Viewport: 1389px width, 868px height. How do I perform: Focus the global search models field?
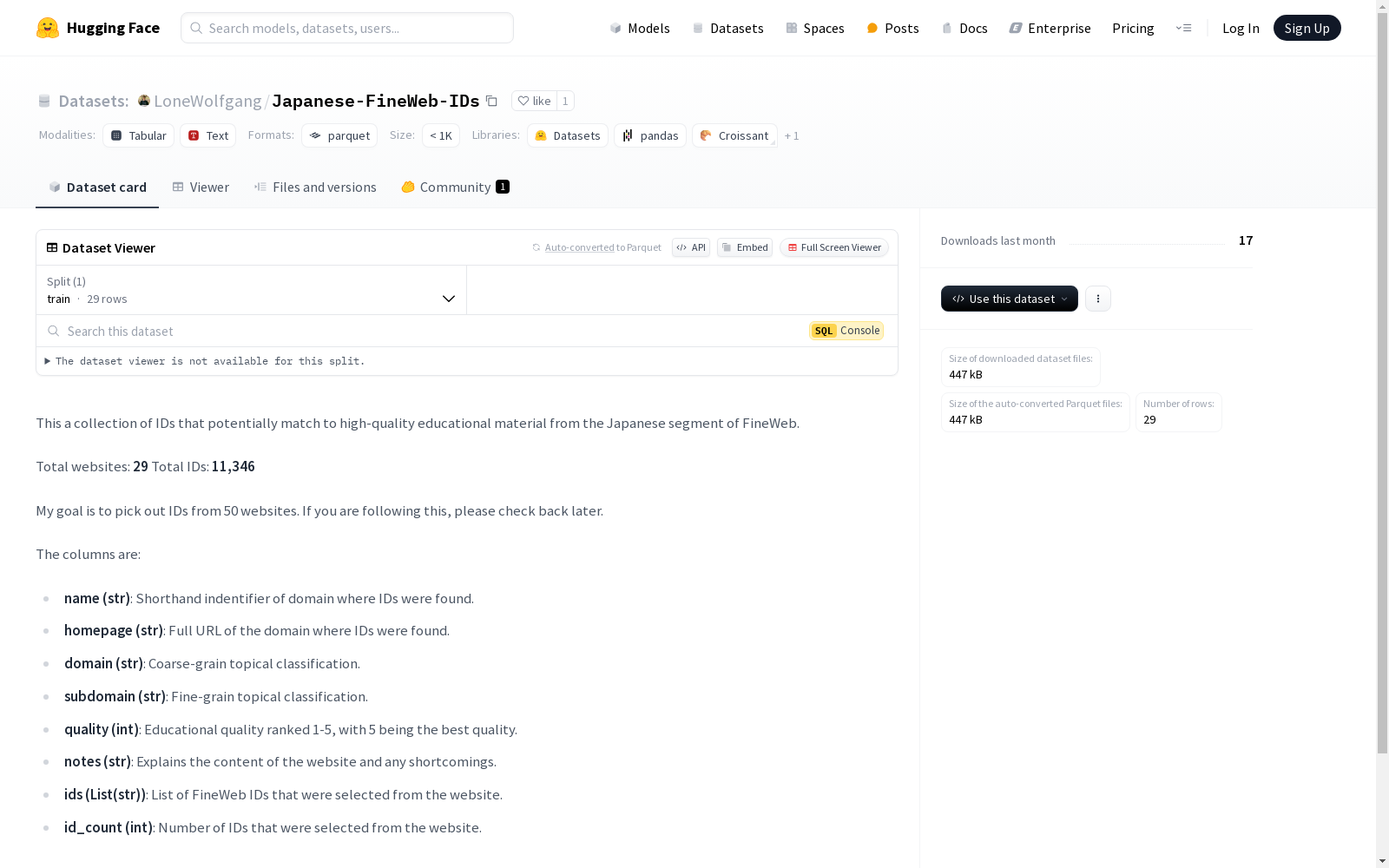[x=347, y=28]
